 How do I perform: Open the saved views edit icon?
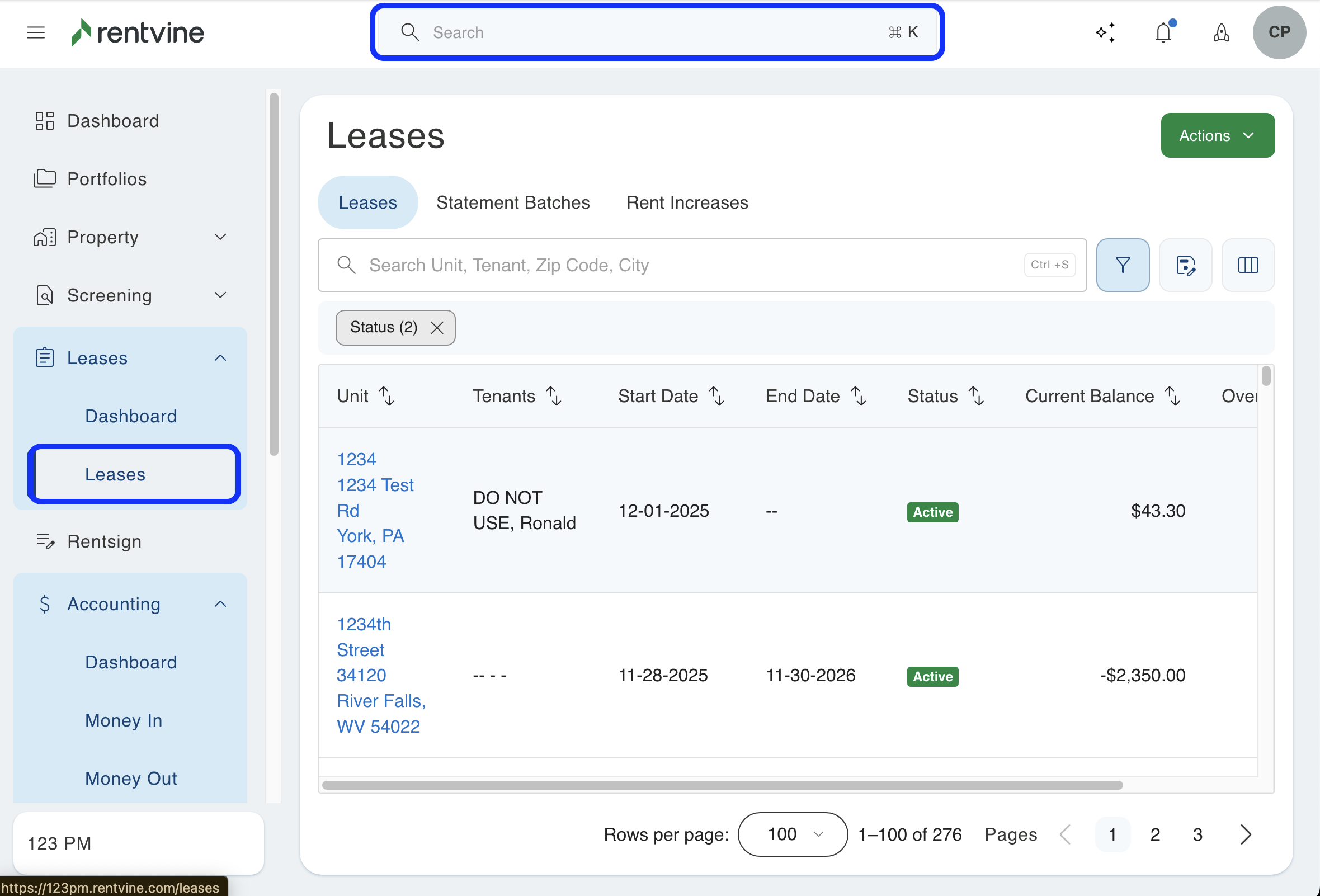click(x=1185, y=265)
